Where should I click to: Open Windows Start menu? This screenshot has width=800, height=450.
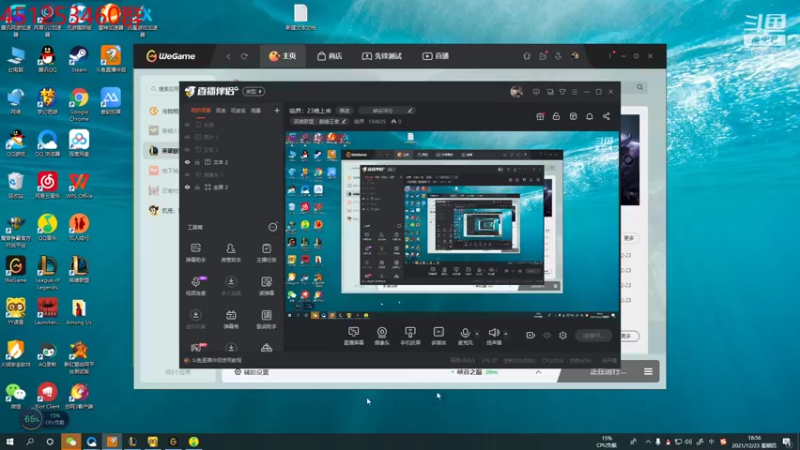coord(9,442)
